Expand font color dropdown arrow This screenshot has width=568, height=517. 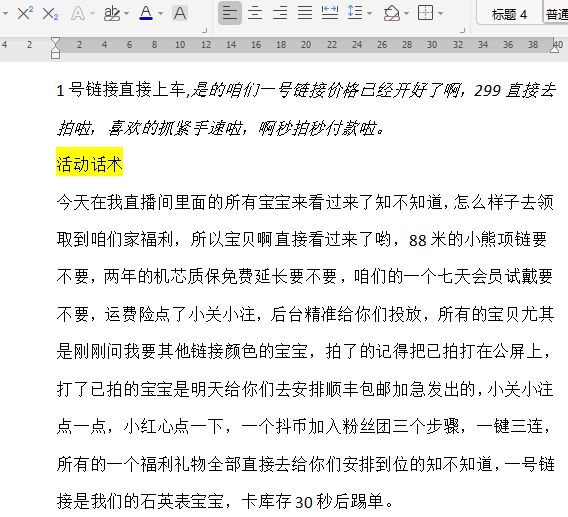pyautogui.click(x=160, y=14)
